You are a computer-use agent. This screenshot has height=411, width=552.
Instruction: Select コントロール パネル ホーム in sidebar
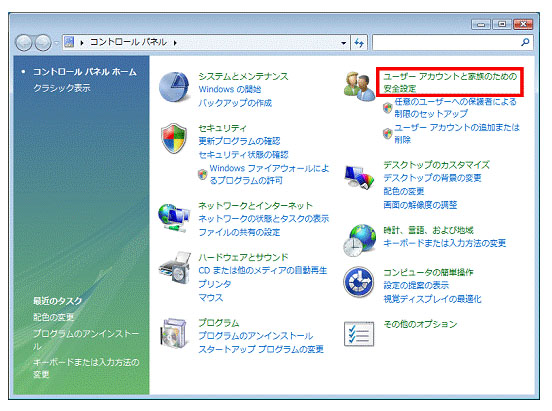(x=84, y=72)
